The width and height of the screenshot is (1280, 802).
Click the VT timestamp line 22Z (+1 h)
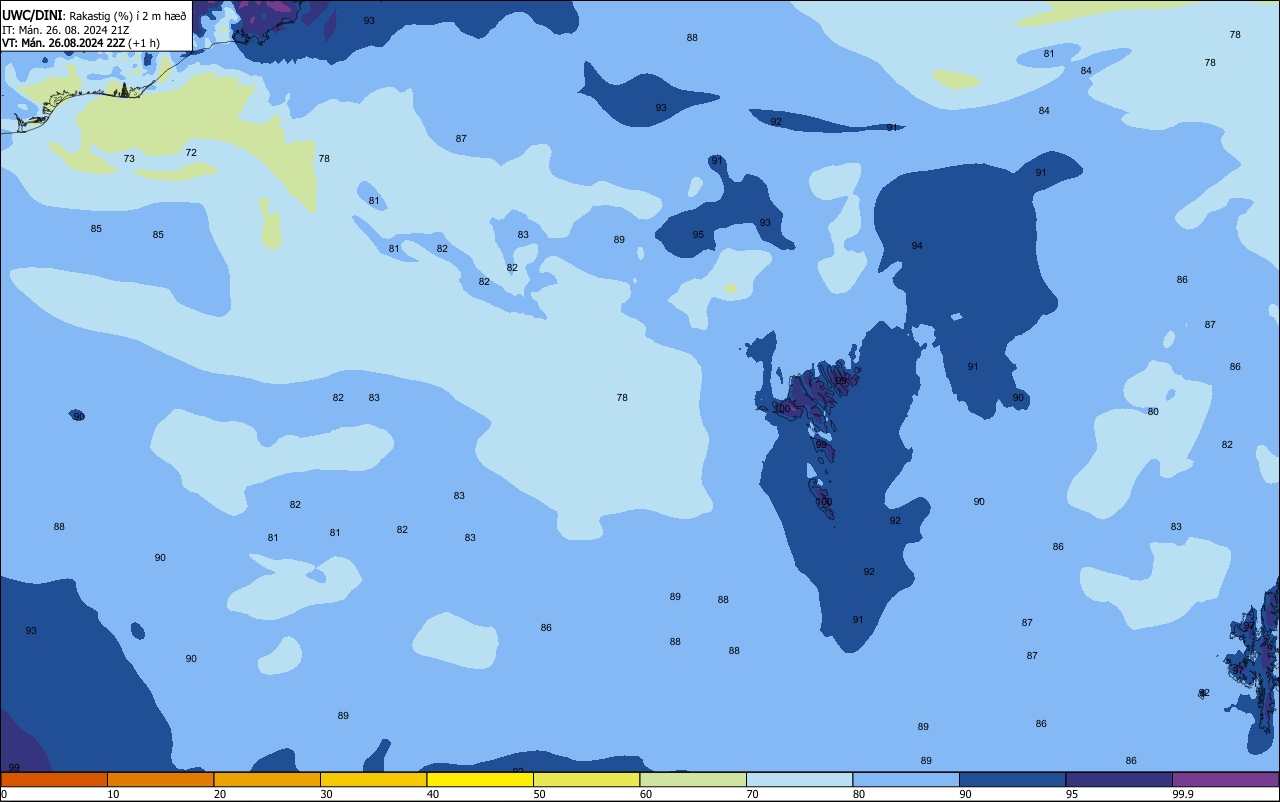click(x=81, y=43)
